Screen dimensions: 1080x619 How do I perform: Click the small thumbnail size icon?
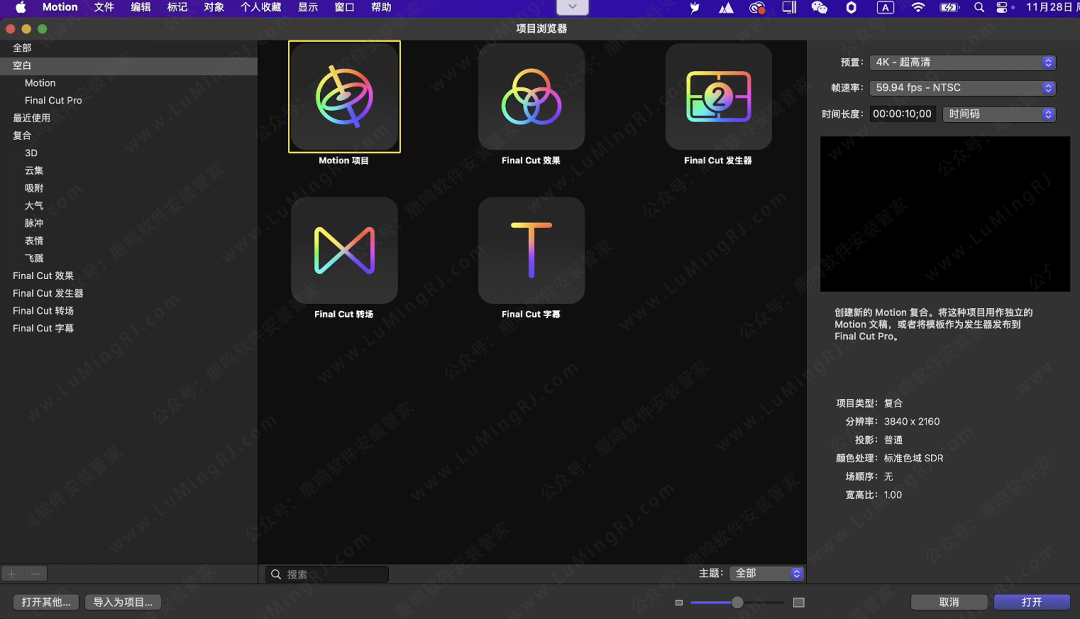(679, 603)
